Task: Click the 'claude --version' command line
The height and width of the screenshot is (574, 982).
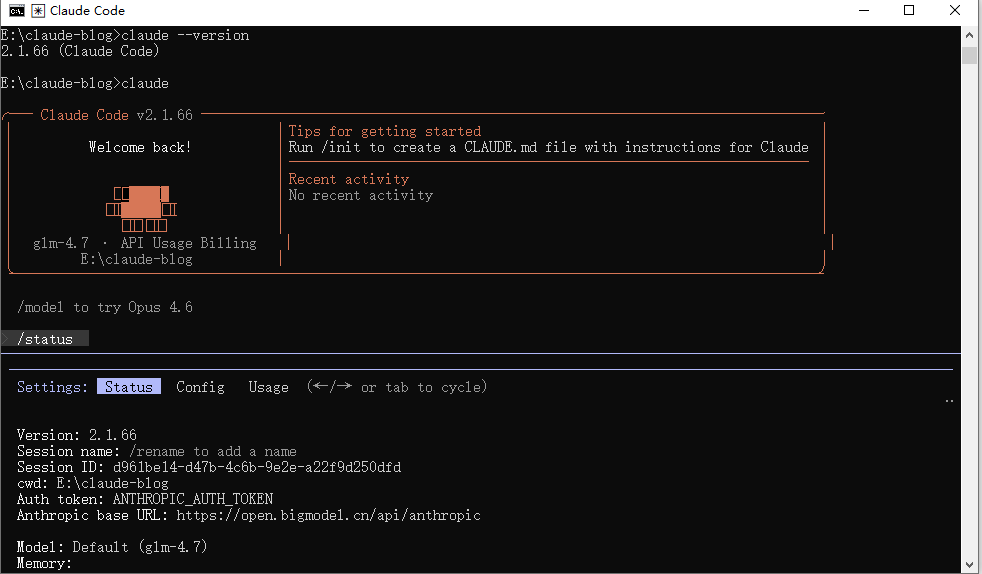Action: pos(125,35)
